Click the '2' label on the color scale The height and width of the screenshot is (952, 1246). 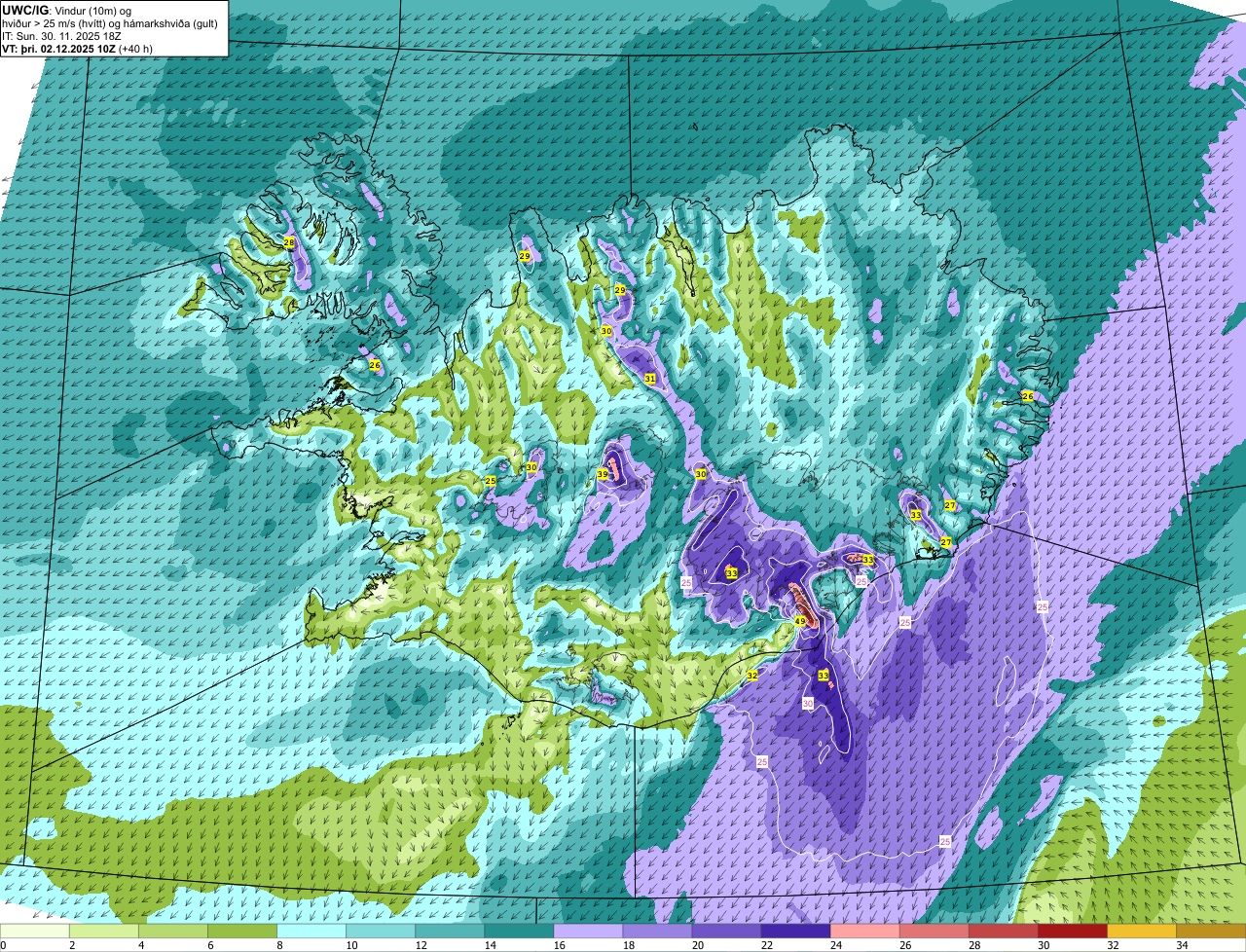click(72, 945)
